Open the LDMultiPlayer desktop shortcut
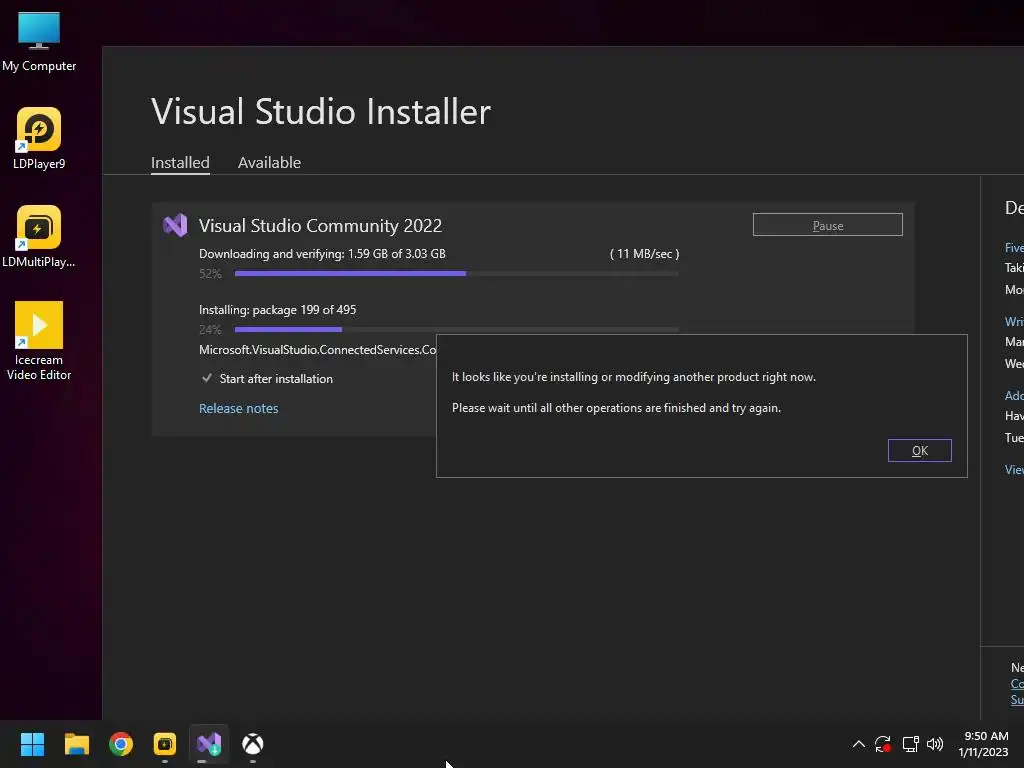The height and width of the screenshot is (768, 1024). [x=39, y=236]
